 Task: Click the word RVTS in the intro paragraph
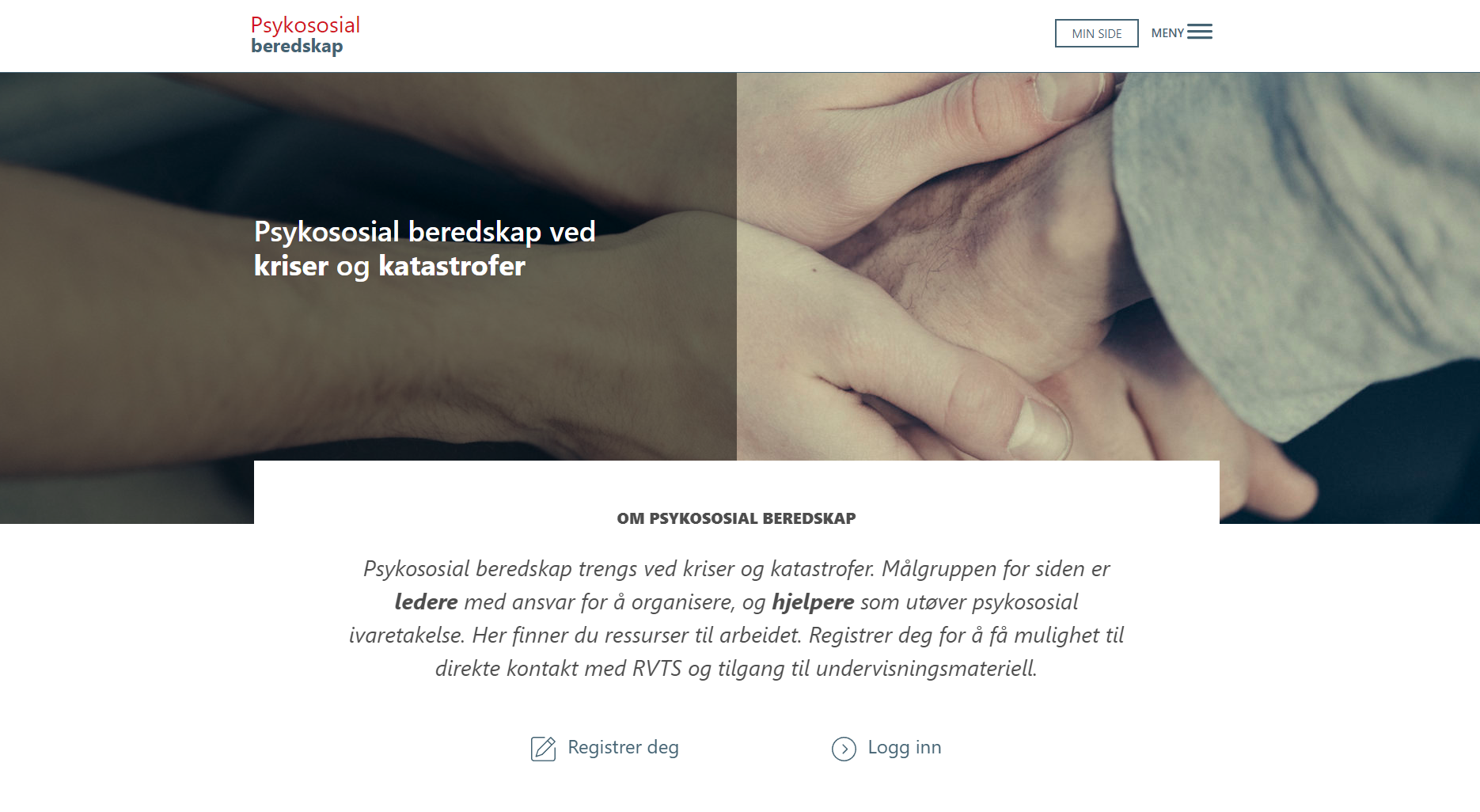657,669
